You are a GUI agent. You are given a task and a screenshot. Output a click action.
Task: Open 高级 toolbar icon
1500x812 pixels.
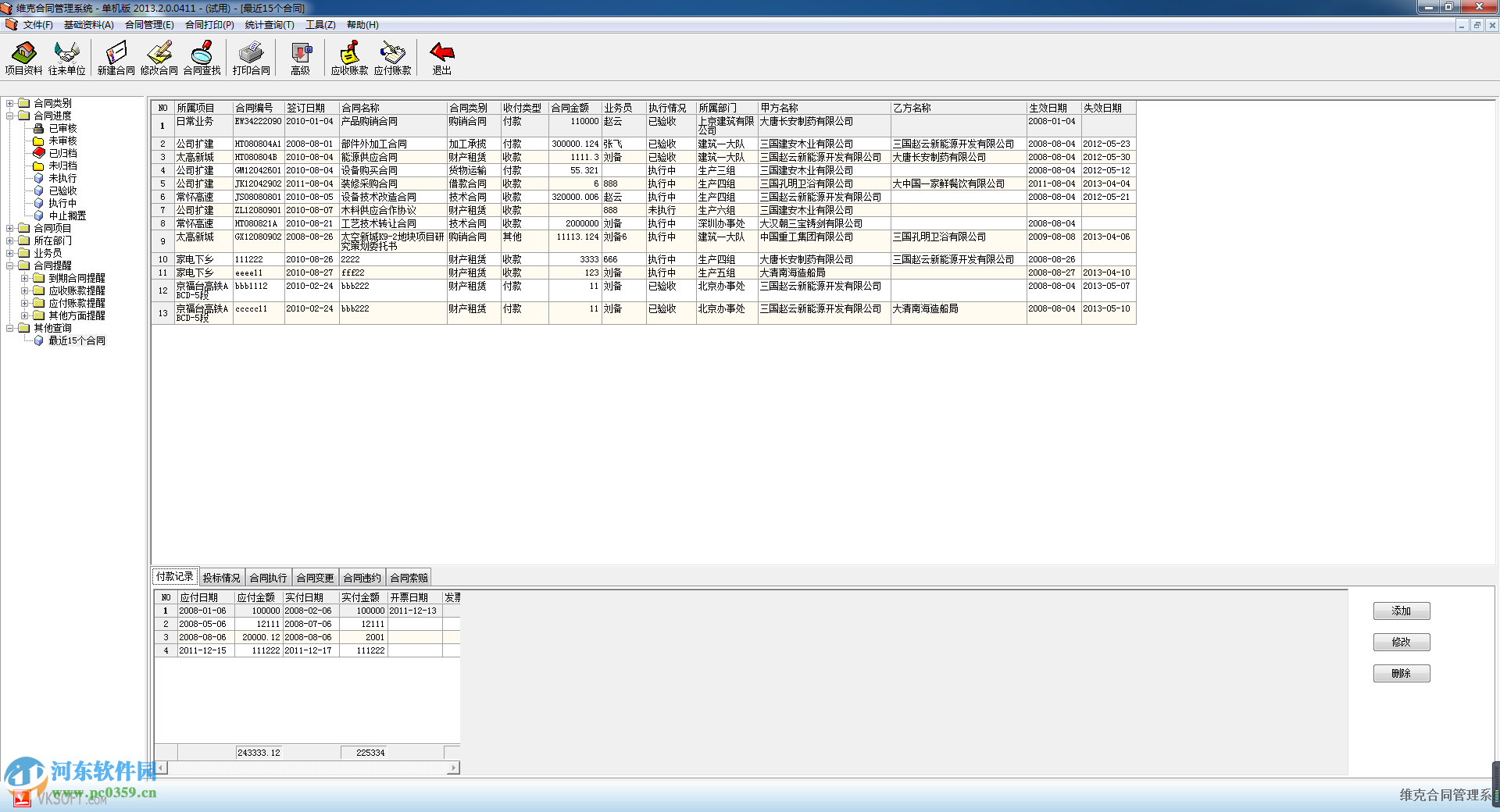tap(300, 59)
